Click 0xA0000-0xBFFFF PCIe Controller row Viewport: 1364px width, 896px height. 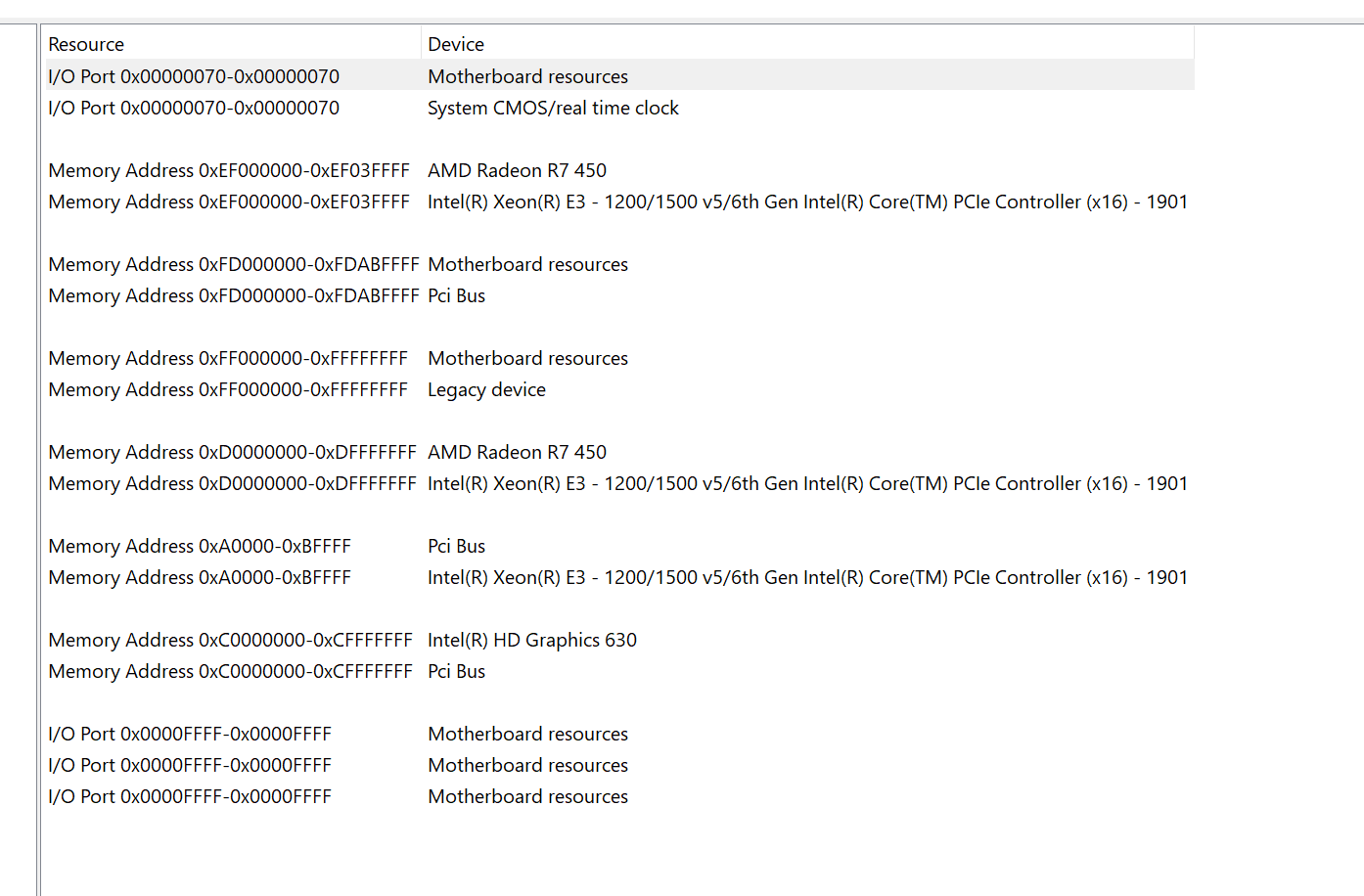pos(200,577)
